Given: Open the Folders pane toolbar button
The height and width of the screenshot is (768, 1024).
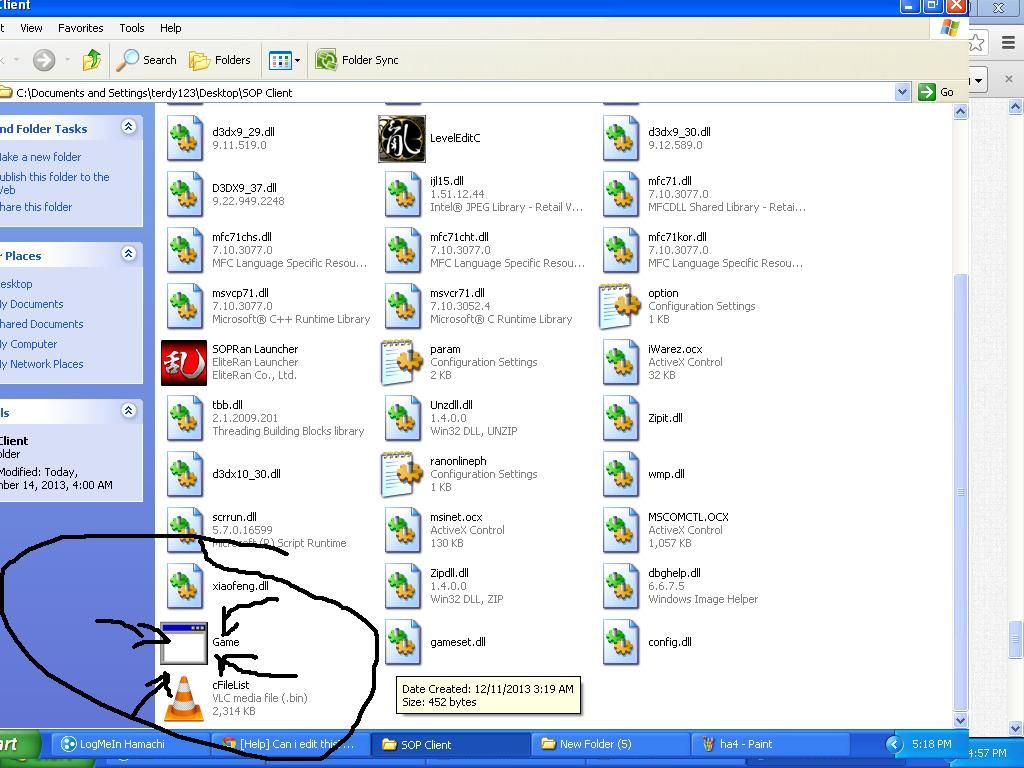Looking at the screenshot, I should click(220, 60).
